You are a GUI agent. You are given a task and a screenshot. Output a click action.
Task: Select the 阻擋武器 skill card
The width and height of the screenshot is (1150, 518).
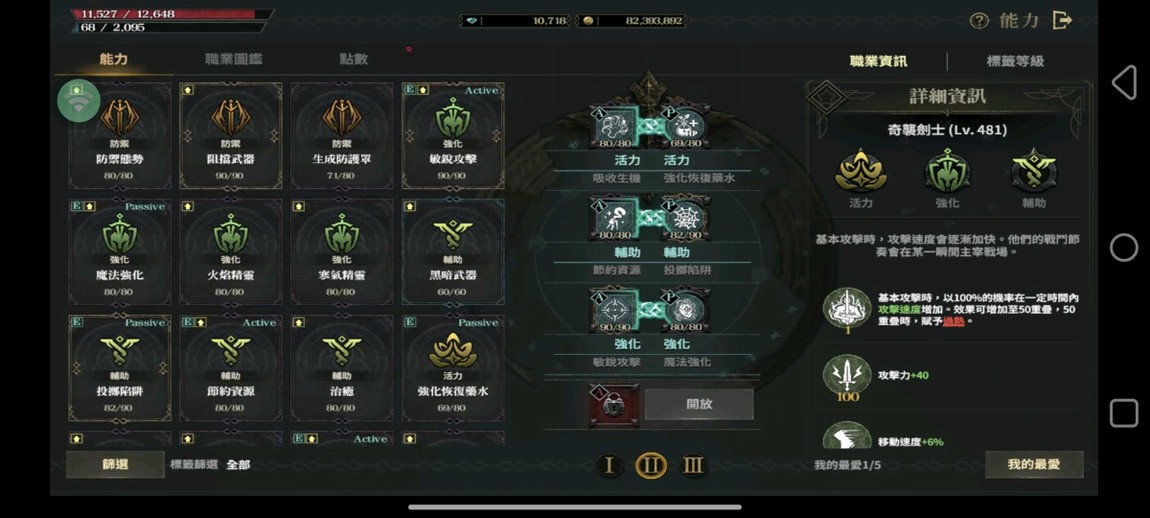(x=230, y=136)
